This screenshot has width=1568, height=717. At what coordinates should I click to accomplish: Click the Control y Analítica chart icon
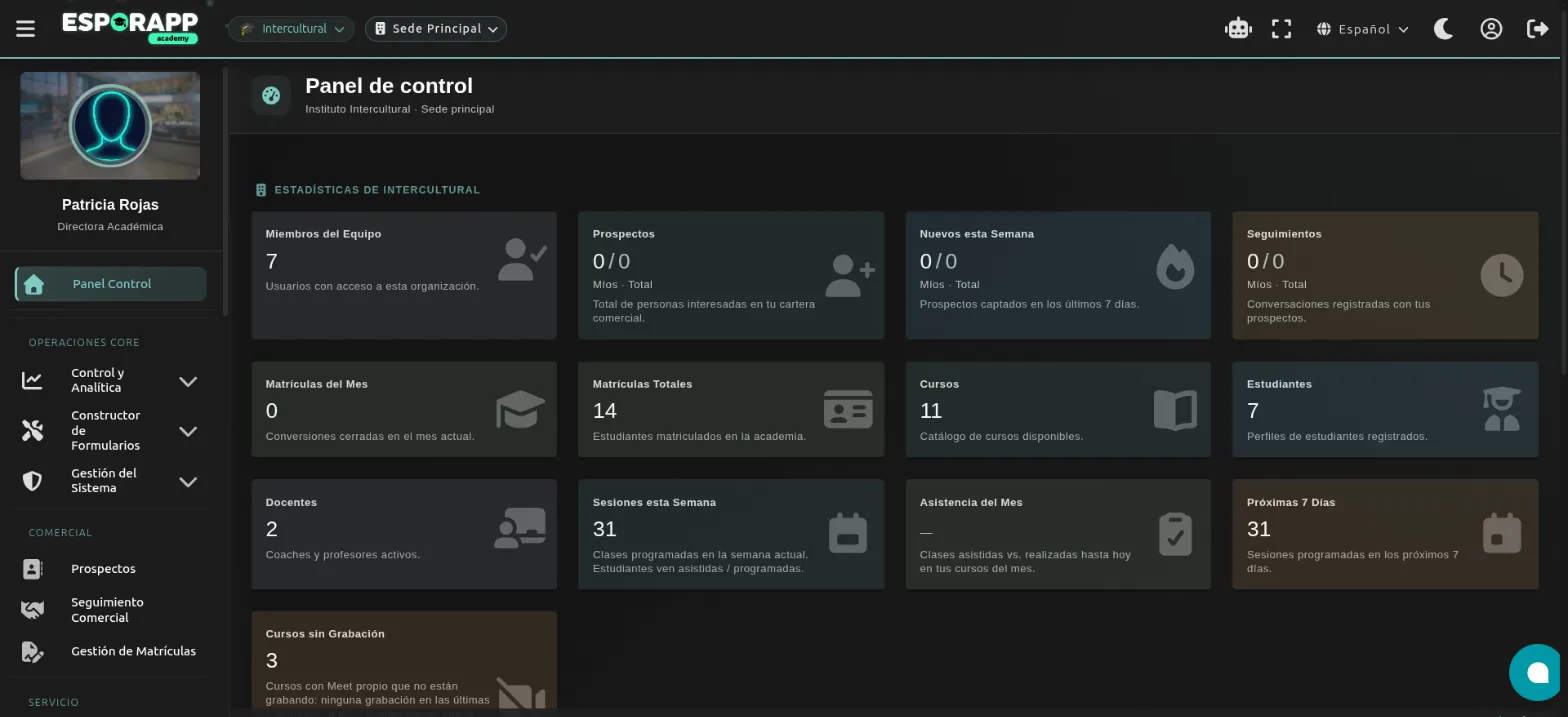click(x=32, y=380)
